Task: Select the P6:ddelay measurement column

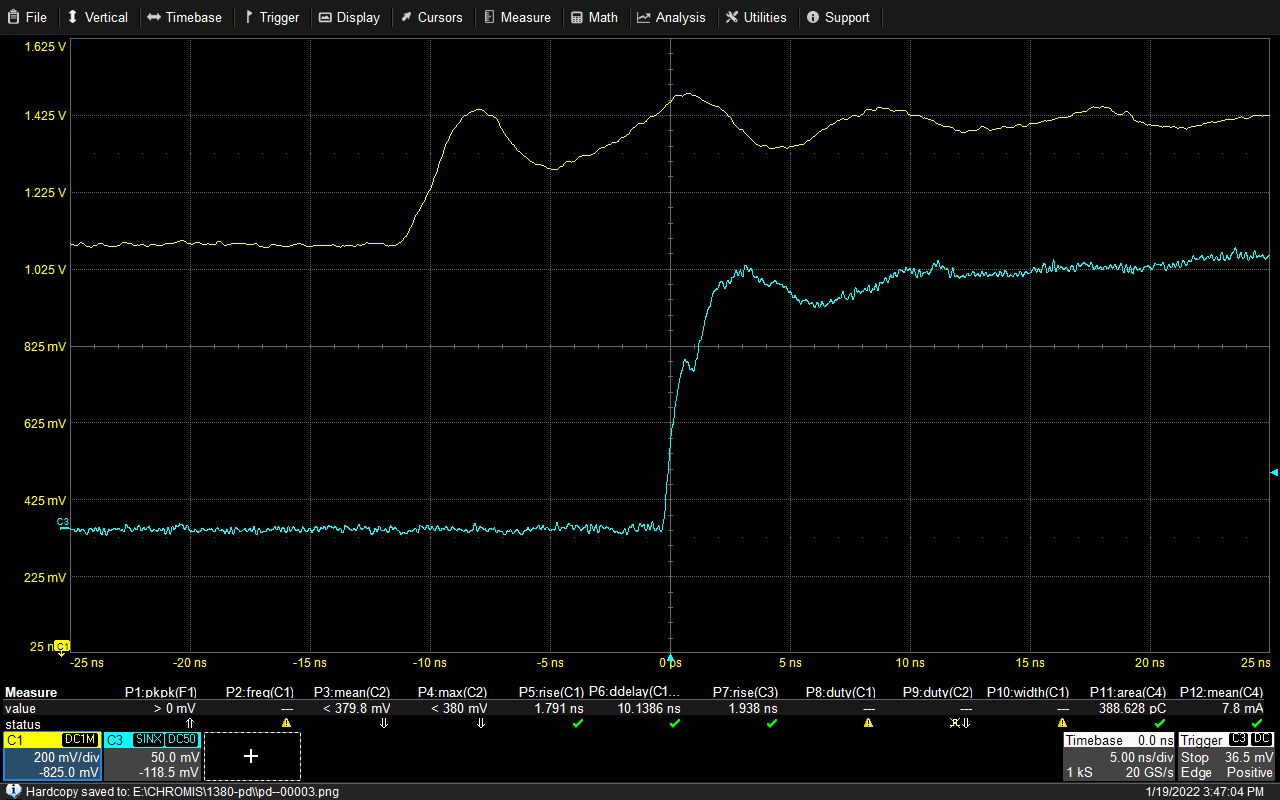Action: [634, 692]
